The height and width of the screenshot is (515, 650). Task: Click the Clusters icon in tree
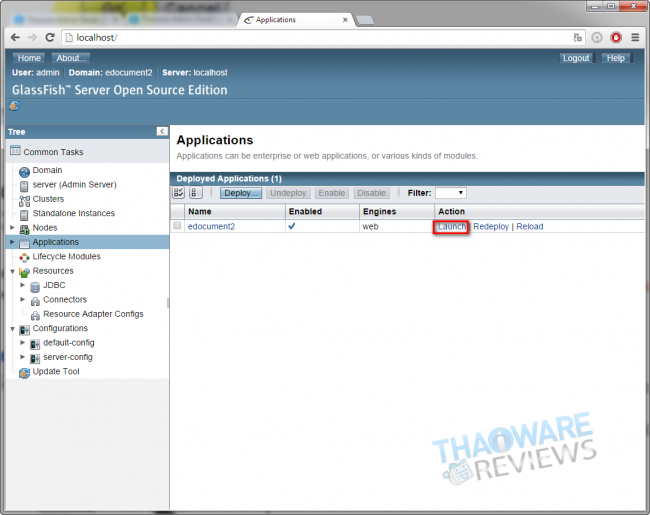[24, 201]
